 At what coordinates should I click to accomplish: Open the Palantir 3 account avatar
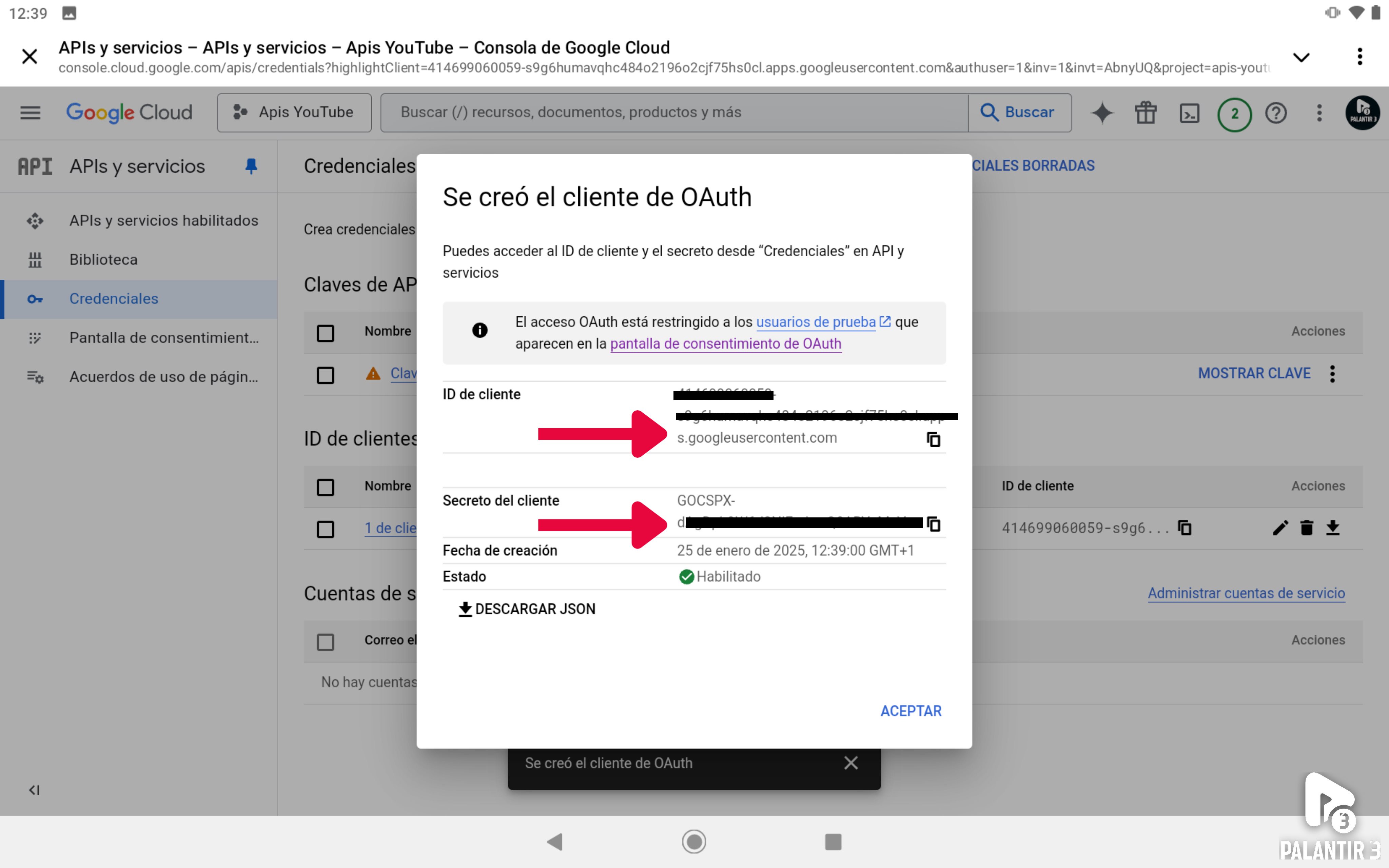[x=1362, y=113]
